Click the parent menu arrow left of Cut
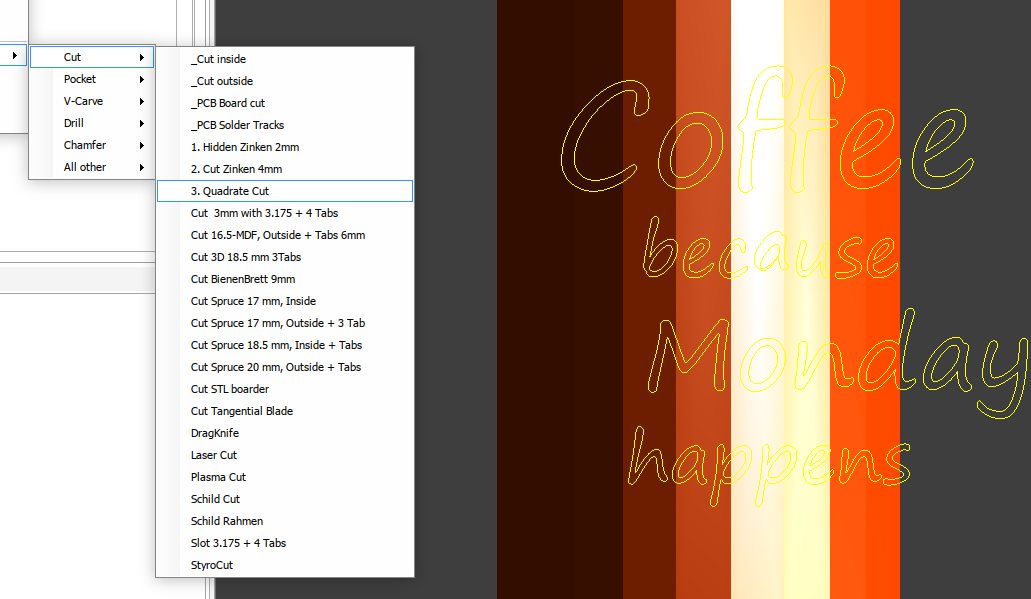 pos(14,55)
